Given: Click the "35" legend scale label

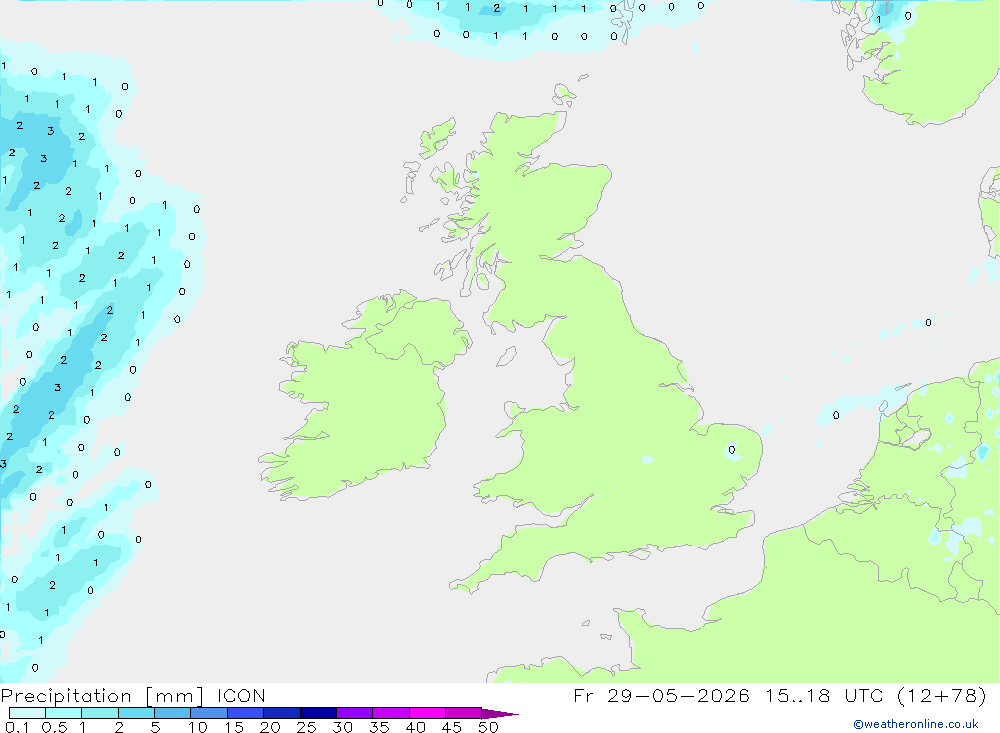Looking at the screenshot, I should pyautogui.click(x=379, y=727).
